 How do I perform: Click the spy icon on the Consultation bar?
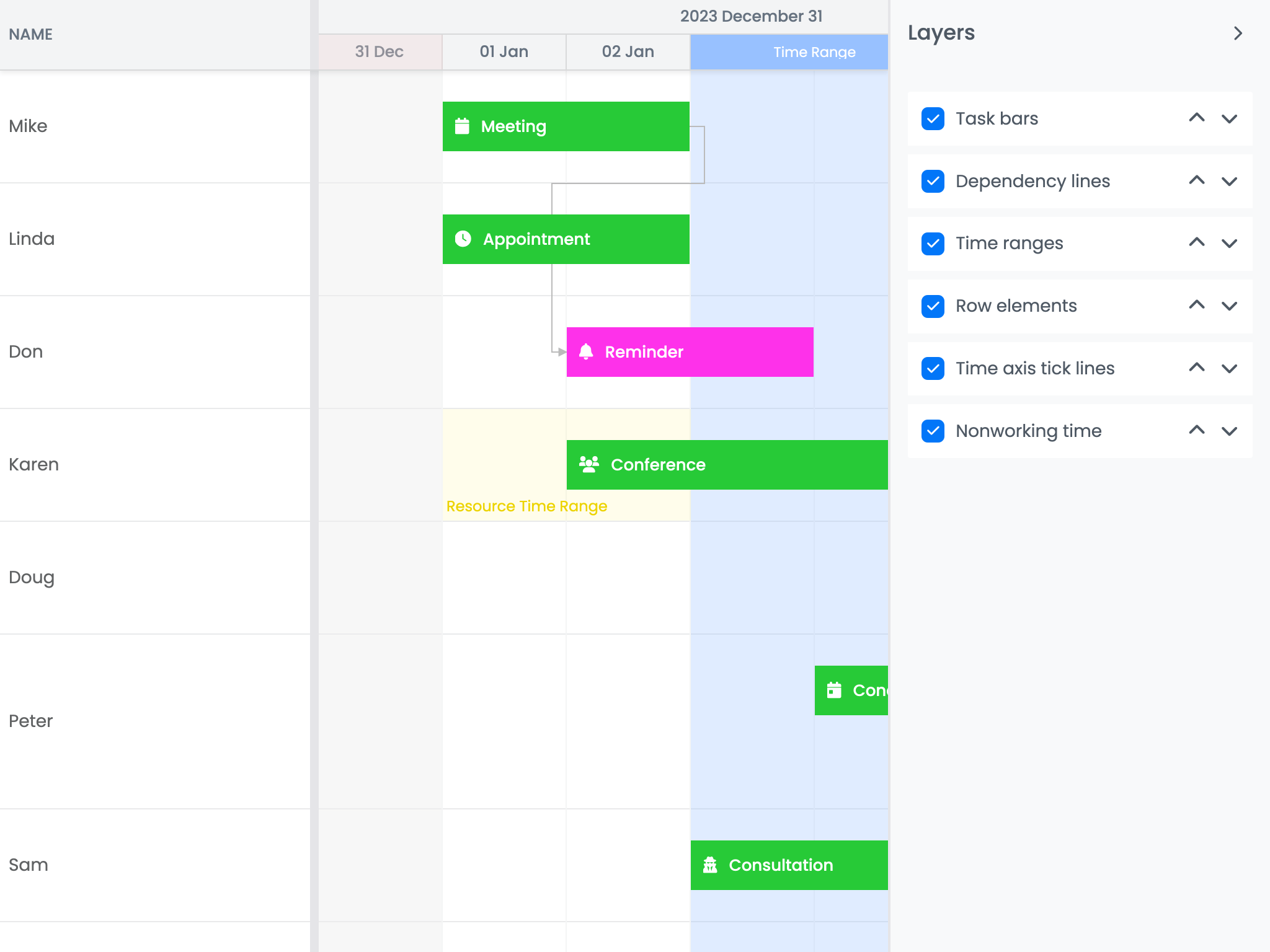pos(711,864)
